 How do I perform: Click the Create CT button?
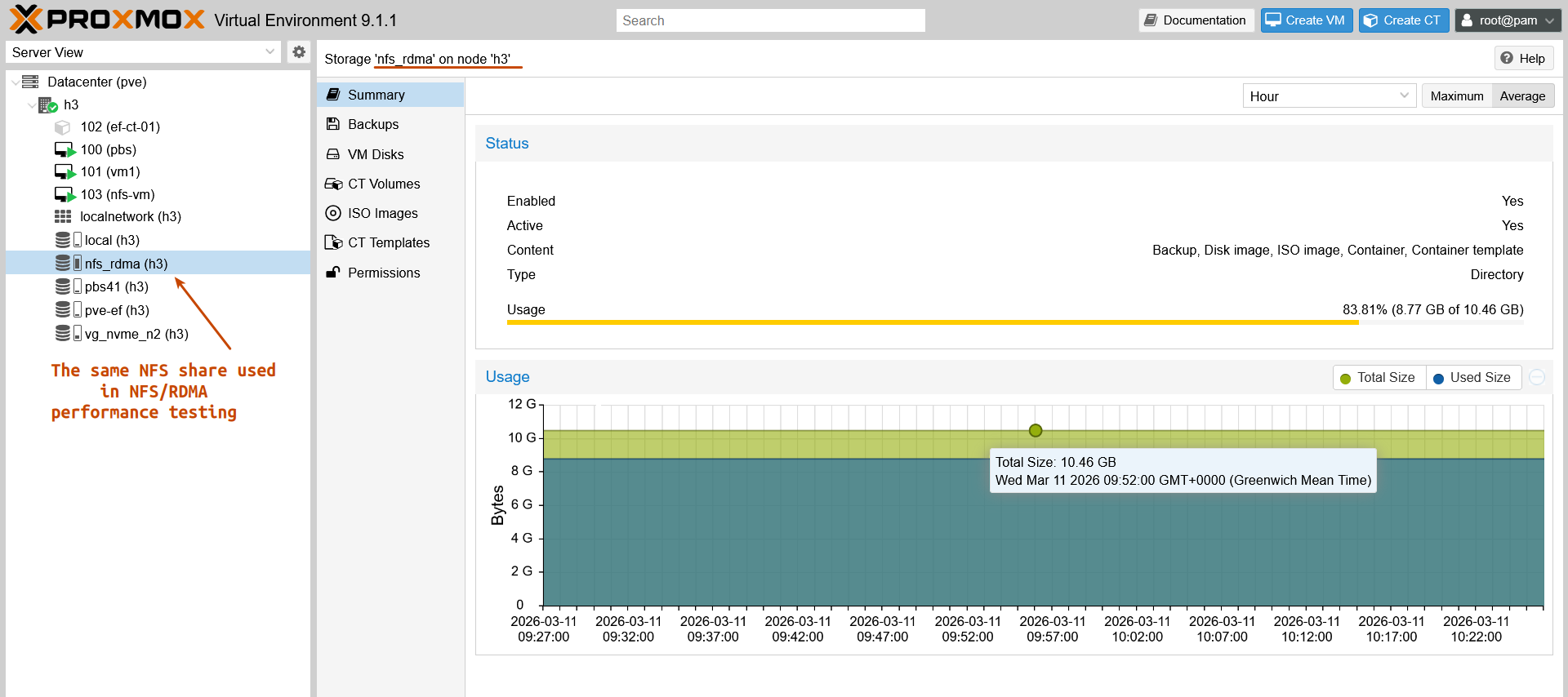click(1404, 20)
